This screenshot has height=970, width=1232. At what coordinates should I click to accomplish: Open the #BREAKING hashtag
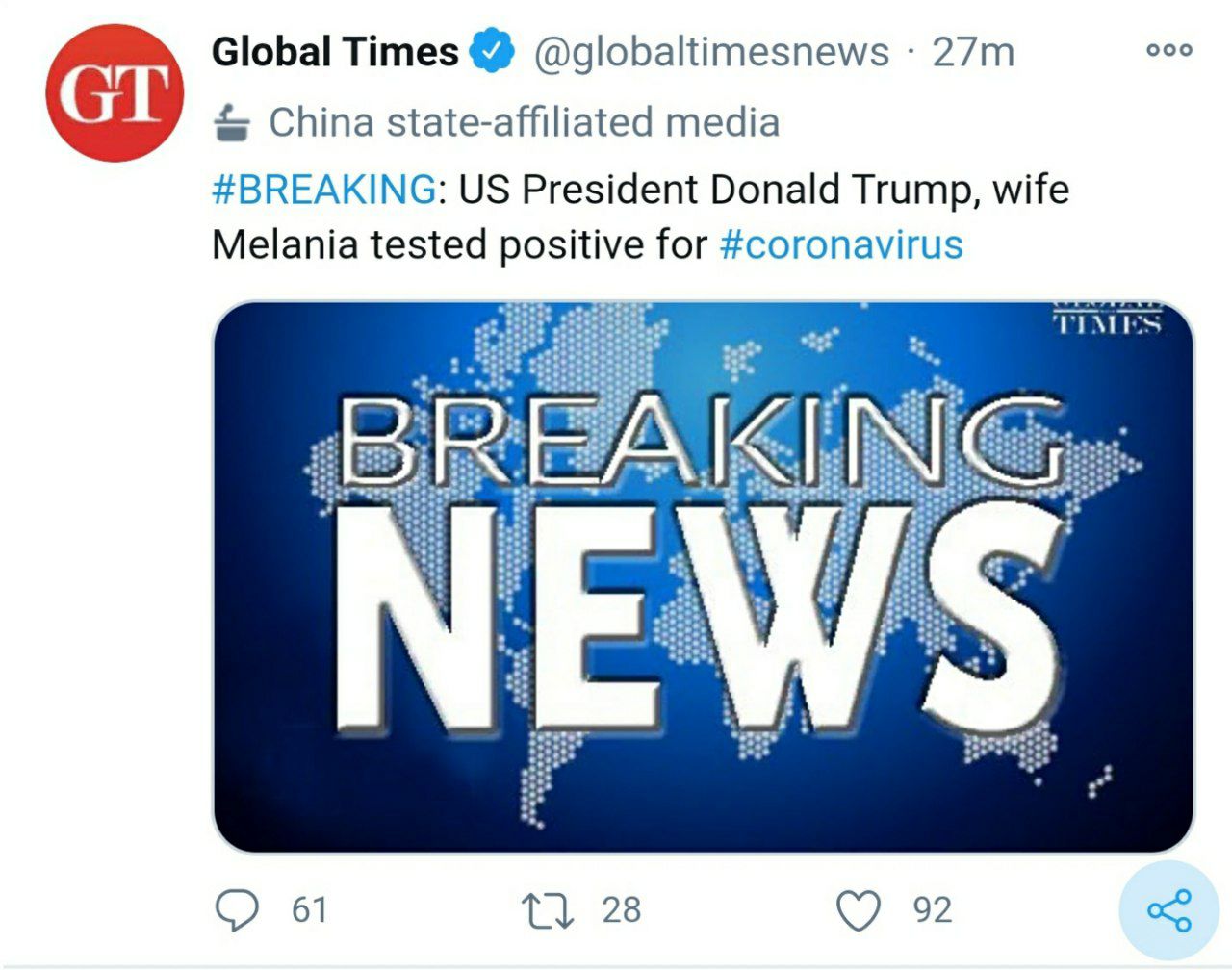coord(323,189)
